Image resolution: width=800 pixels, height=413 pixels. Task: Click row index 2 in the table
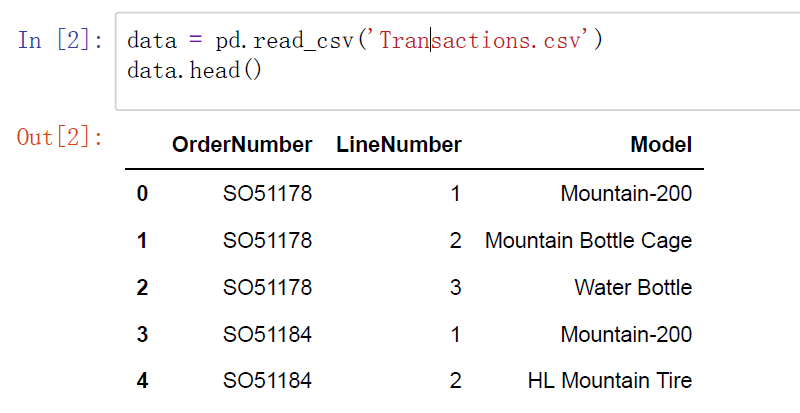pyautogui.click(x=142, y=288)
